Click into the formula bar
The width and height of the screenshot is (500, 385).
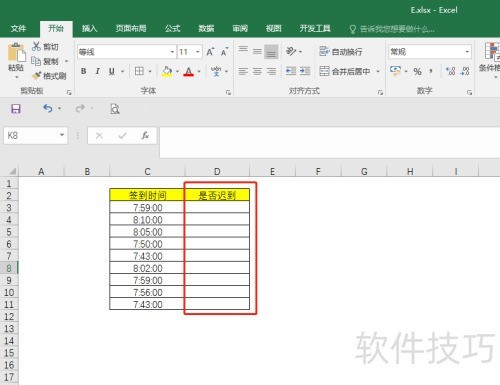pyautogui.click(x=329, y=142)
